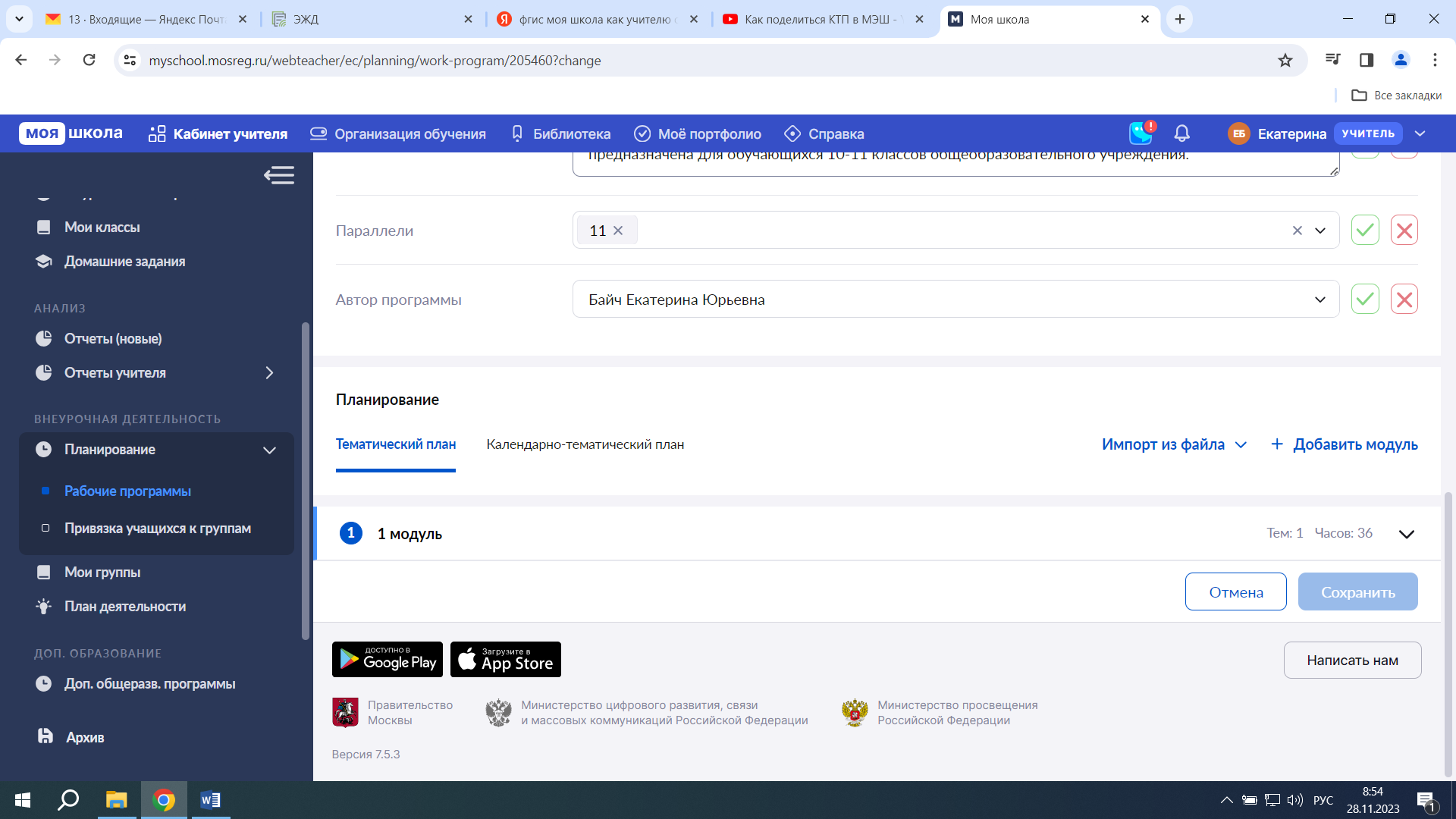This screenshot has width=1456, height=819.
Task: View site information icon in address bar
Action: (x=130, y=60)
